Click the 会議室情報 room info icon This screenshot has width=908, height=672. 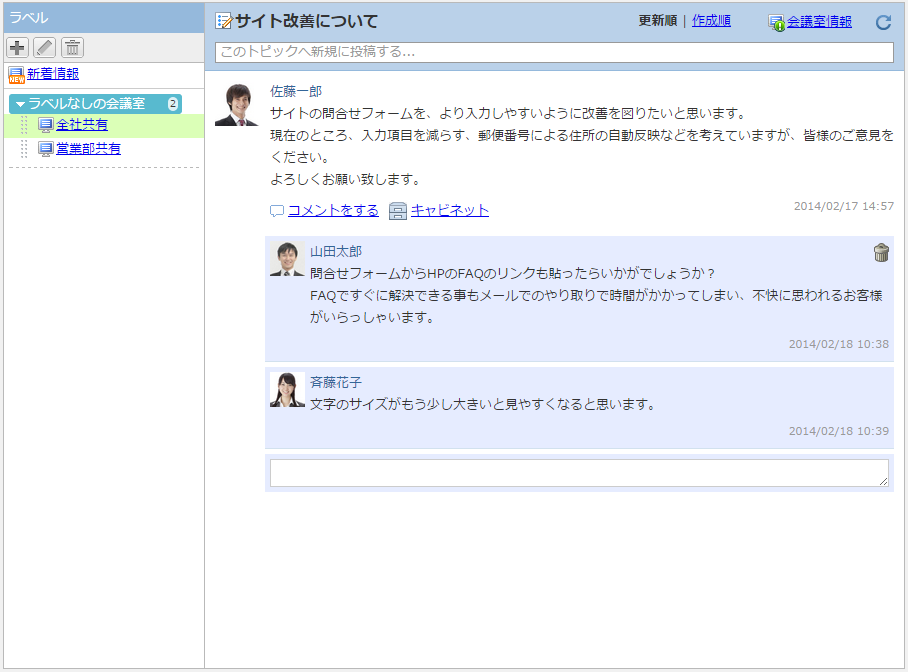[776, 22]
